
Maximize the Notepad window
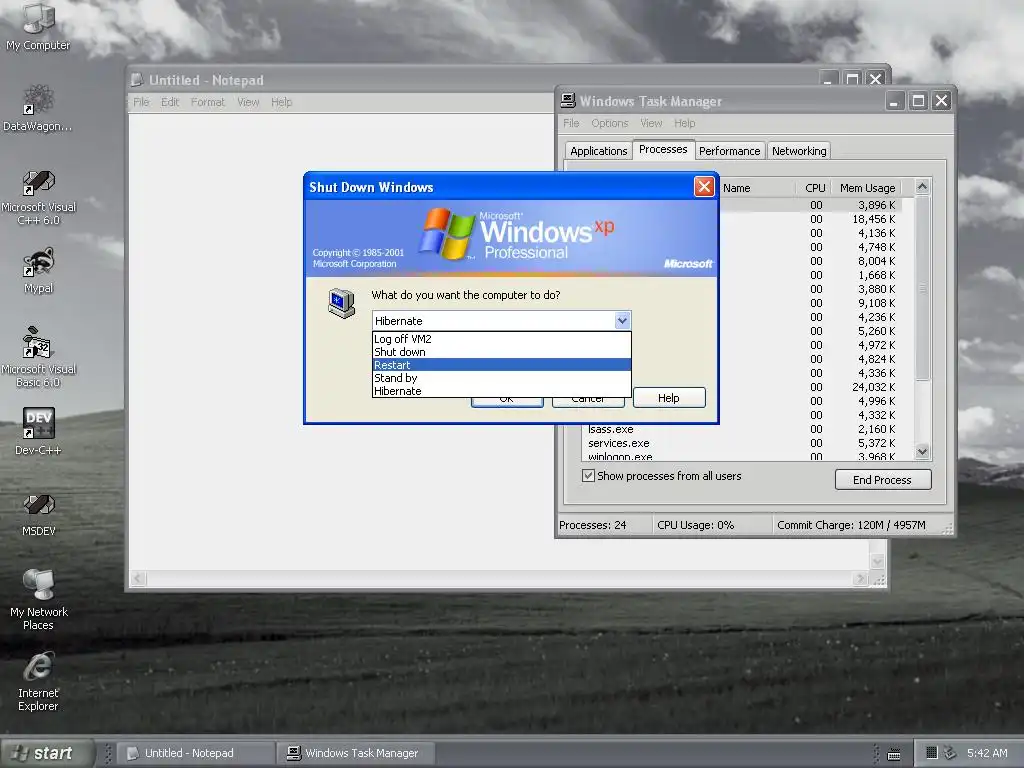pyautogui.click(x=852, y=79)
